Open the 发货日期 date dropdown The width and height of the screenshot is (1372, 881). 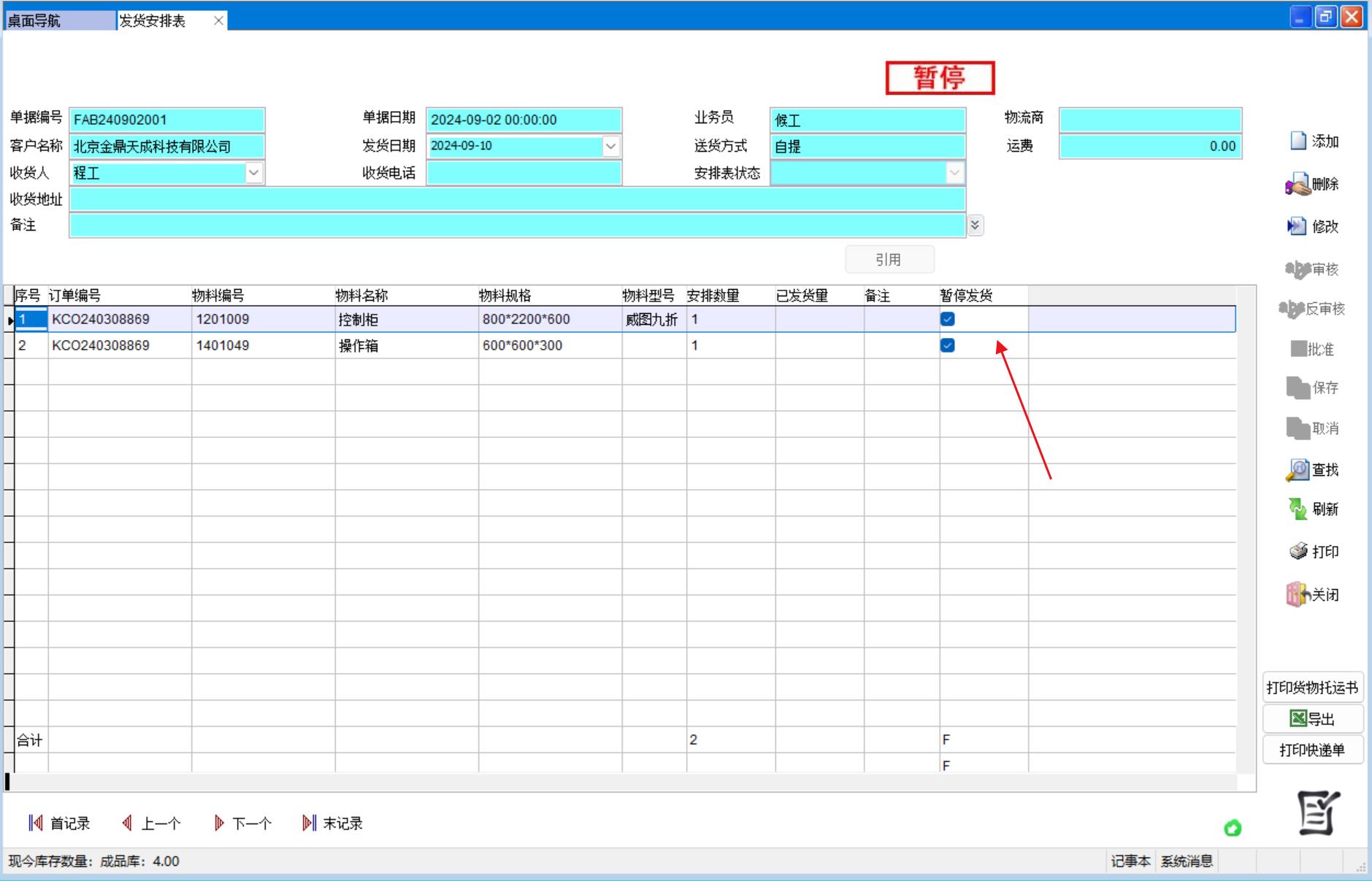[x=610, y=146]
